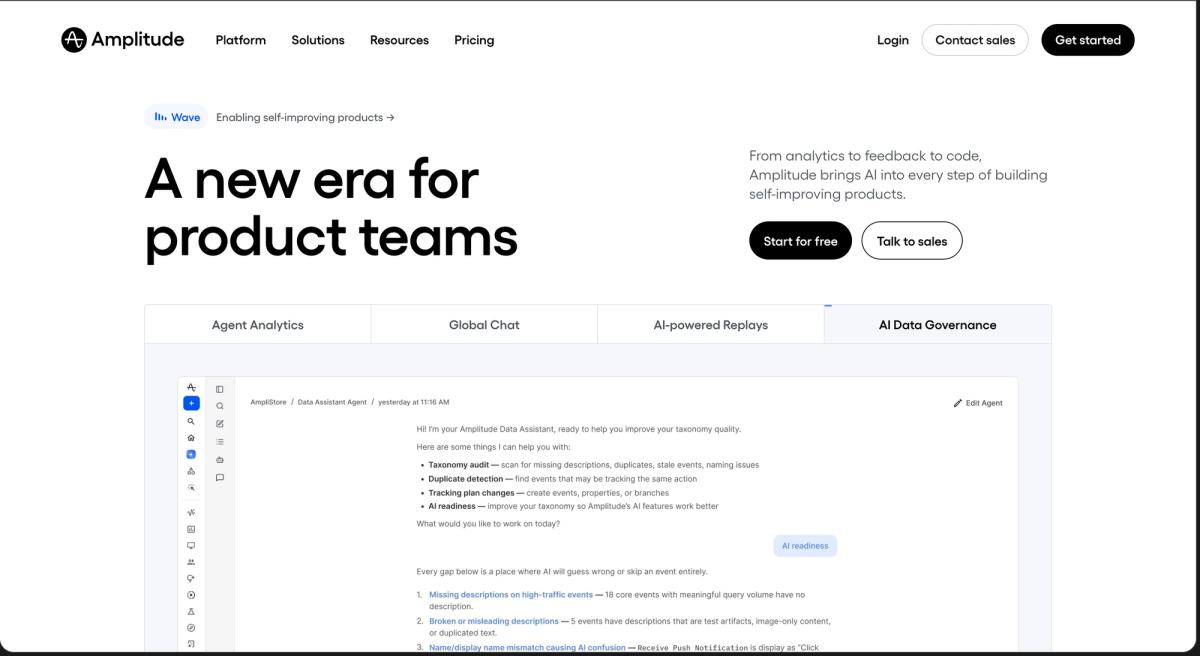
Task: Click the Wave badge icon
Action: pyautogui.click(x=160, y=117)
